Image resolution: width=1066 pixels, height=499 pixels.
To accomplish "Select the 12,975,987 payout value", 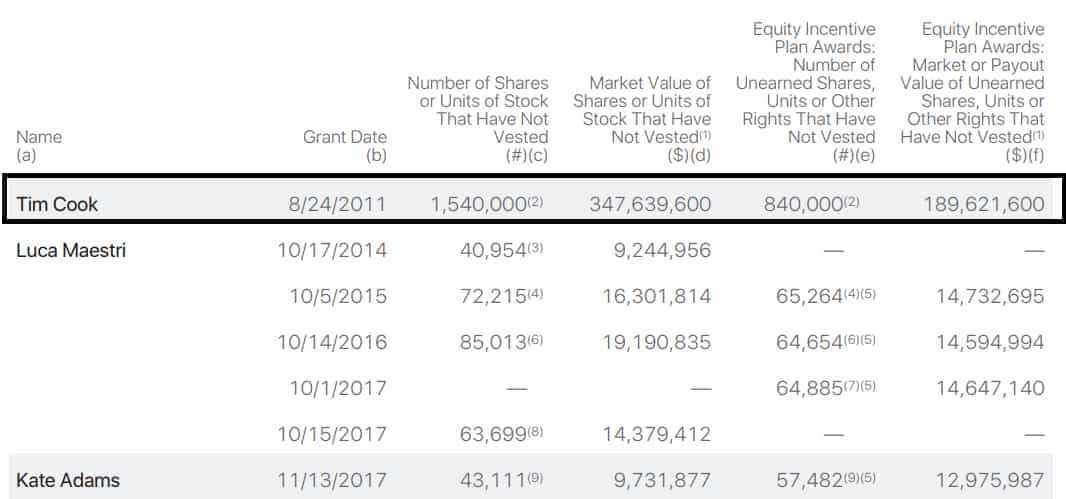I will (x=990, y=480).
